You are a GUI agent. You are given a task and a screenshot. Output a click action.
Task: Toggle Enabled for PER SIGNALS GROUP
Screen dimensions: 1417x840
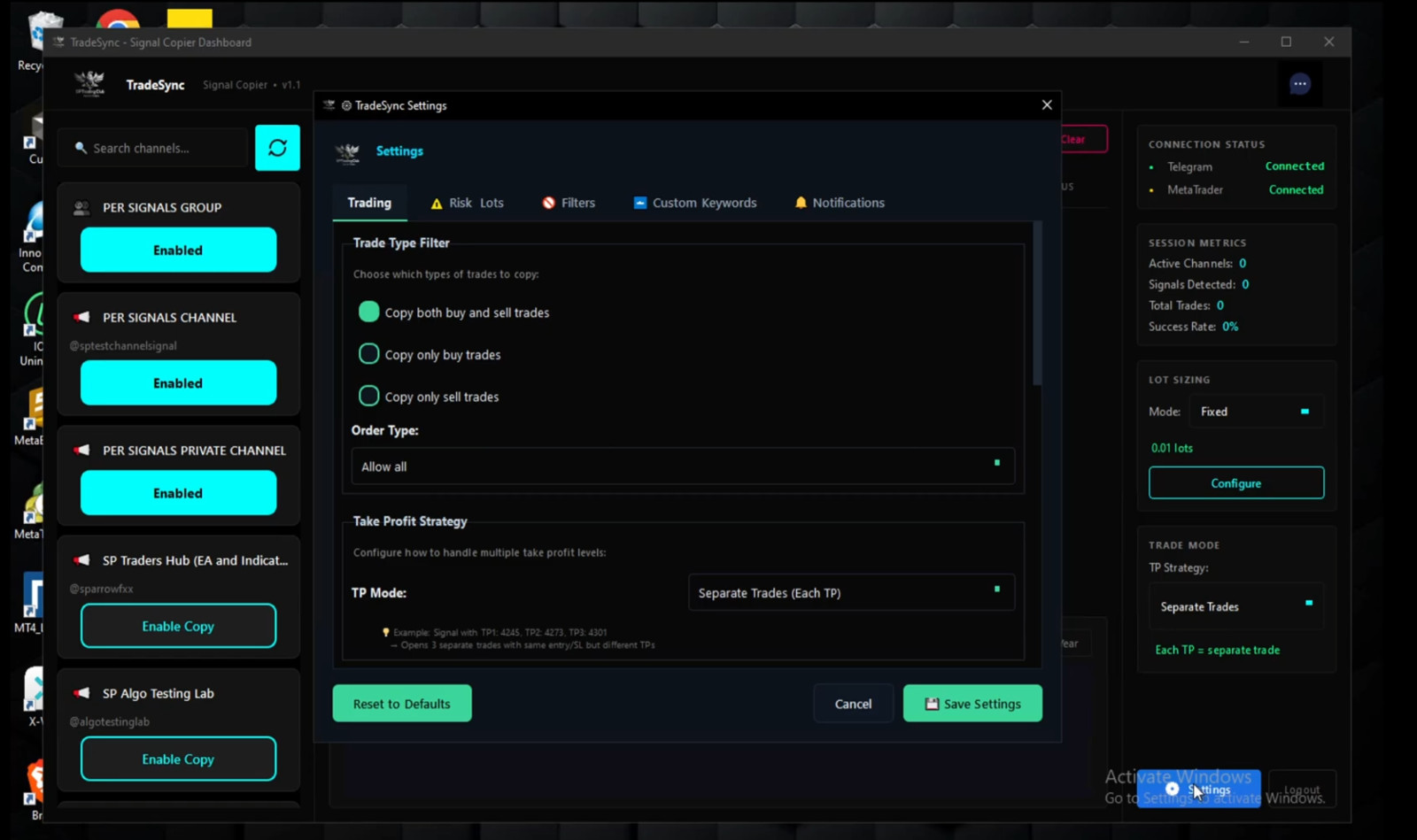click(x=178, y=250)
